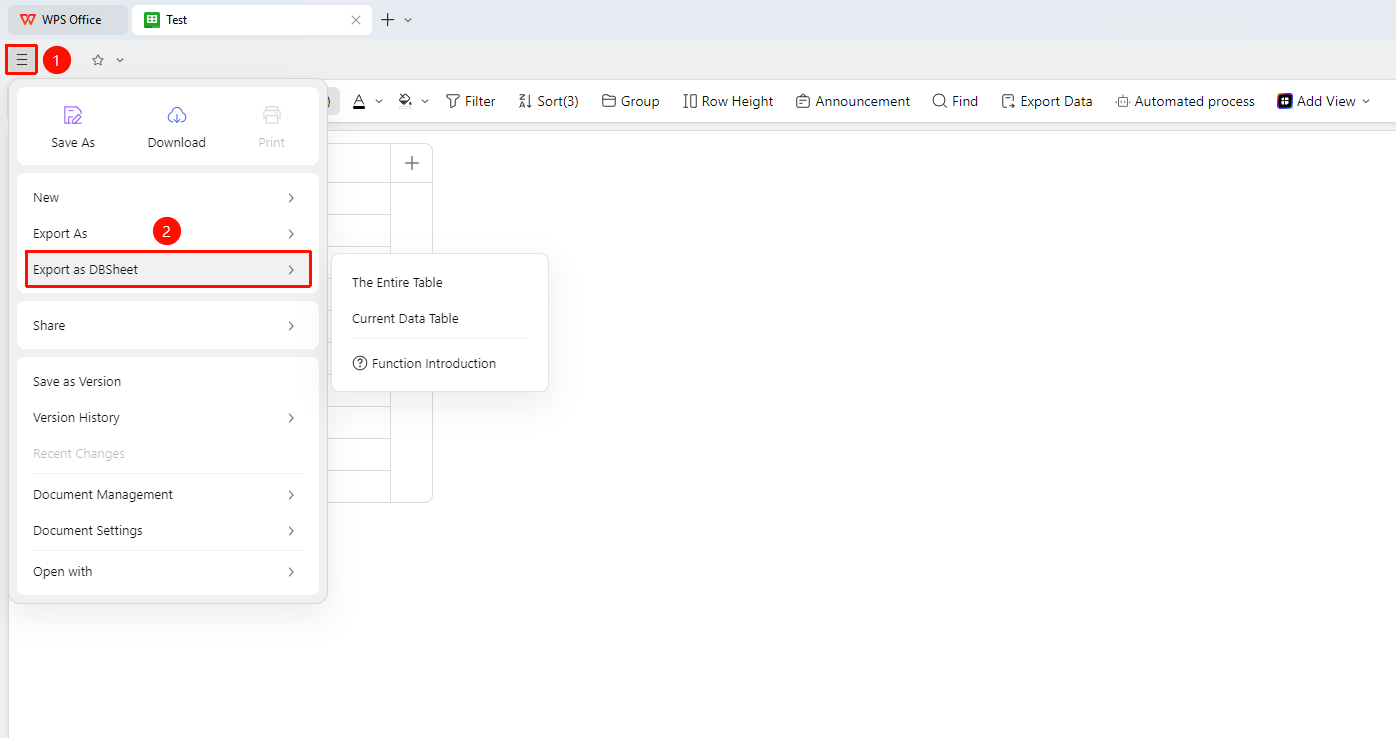Expand Document Settings submenu
Screen dimensions: 1396x738
[168, 531]
